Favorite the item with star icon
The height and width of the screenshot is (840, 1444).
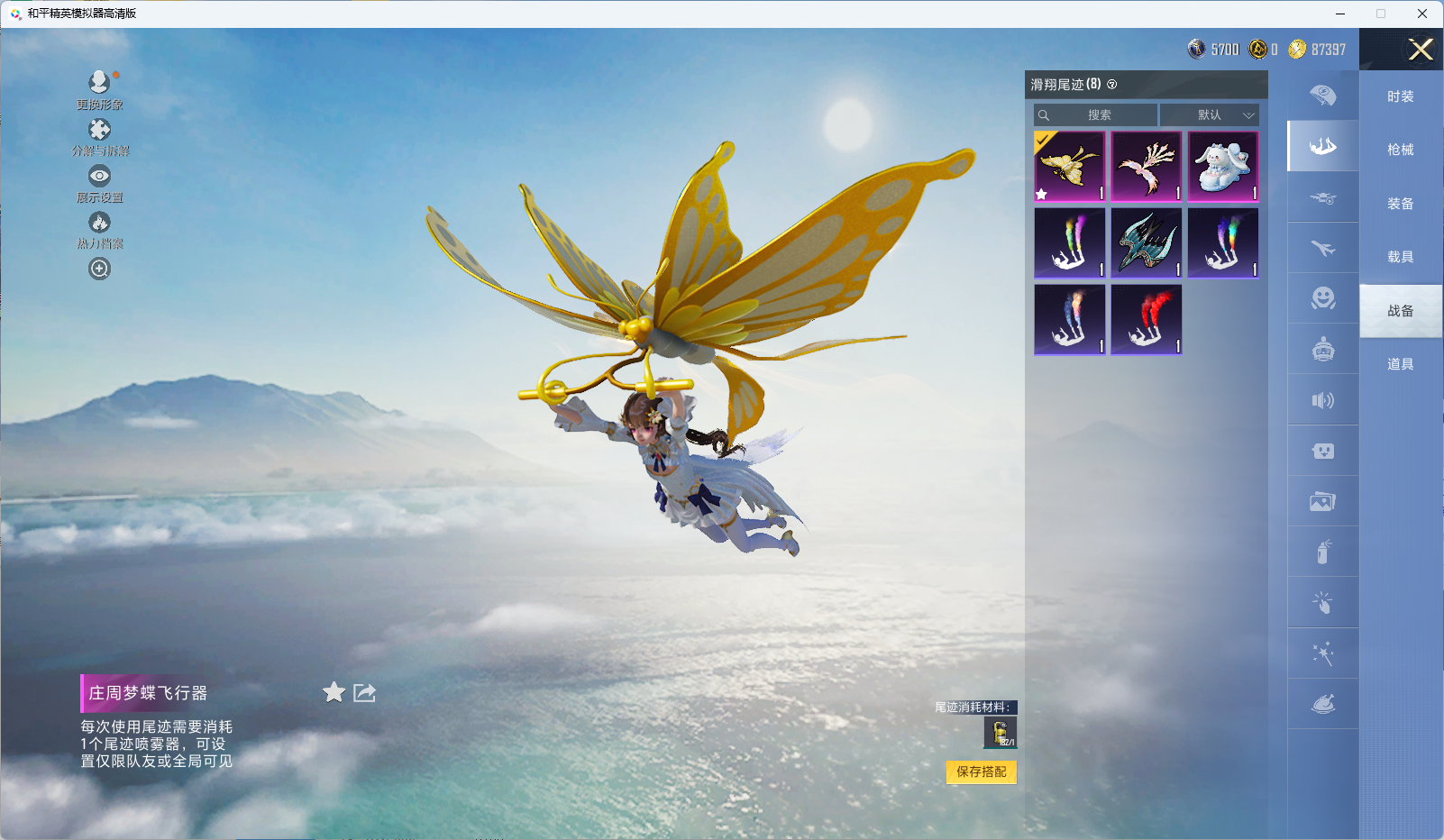pyautogui.click(x=334, y=692)
